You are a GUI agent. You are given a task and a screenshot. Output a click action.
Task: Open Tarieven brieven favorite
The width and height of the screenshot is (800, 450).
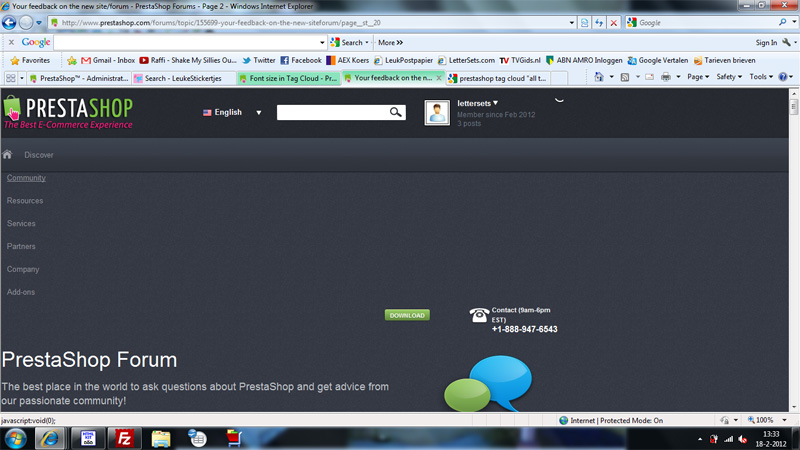pos(724,60)
